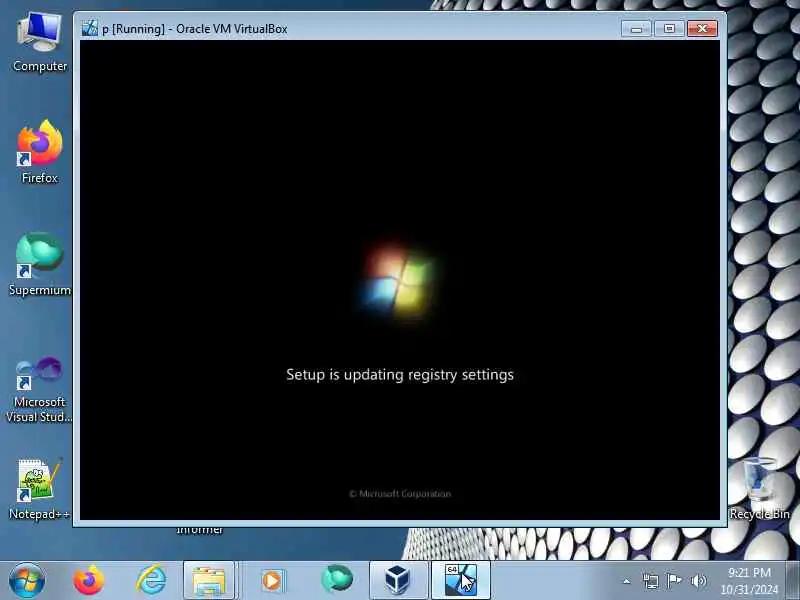Open Microsoft Visual Studio desktop shortcut
Viewport: 800px width, 600px height.
[39, 390]
